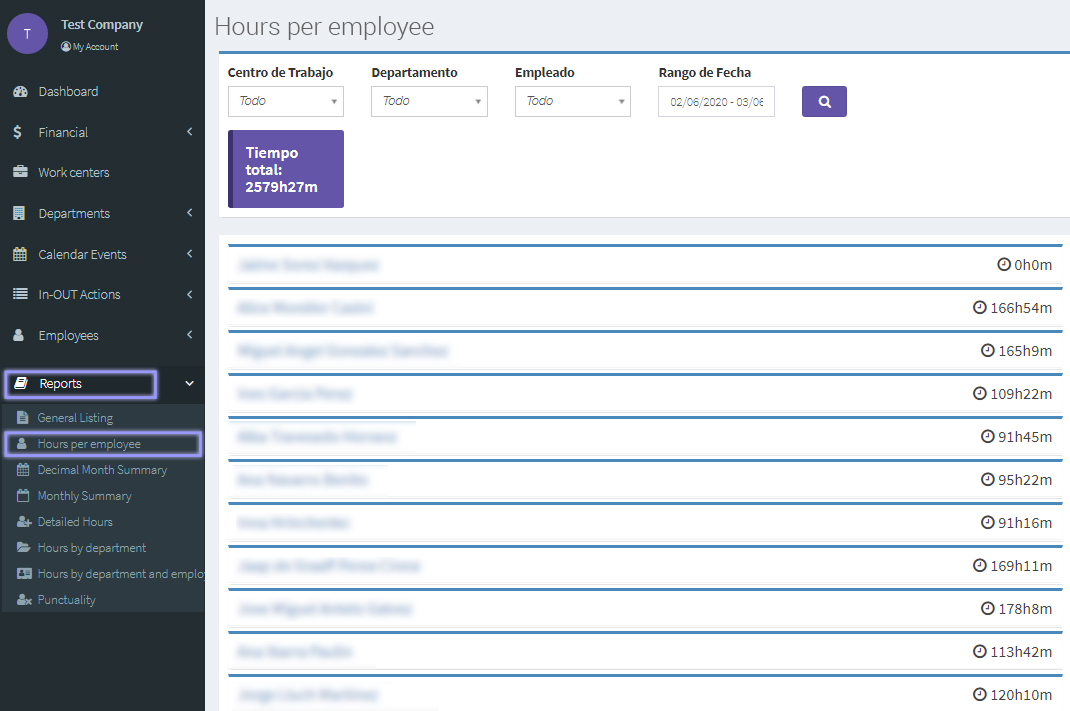Viewport: 1070px width, 711px height.
Task: Click the purple company avatar circle
Action: coord(27,33)
